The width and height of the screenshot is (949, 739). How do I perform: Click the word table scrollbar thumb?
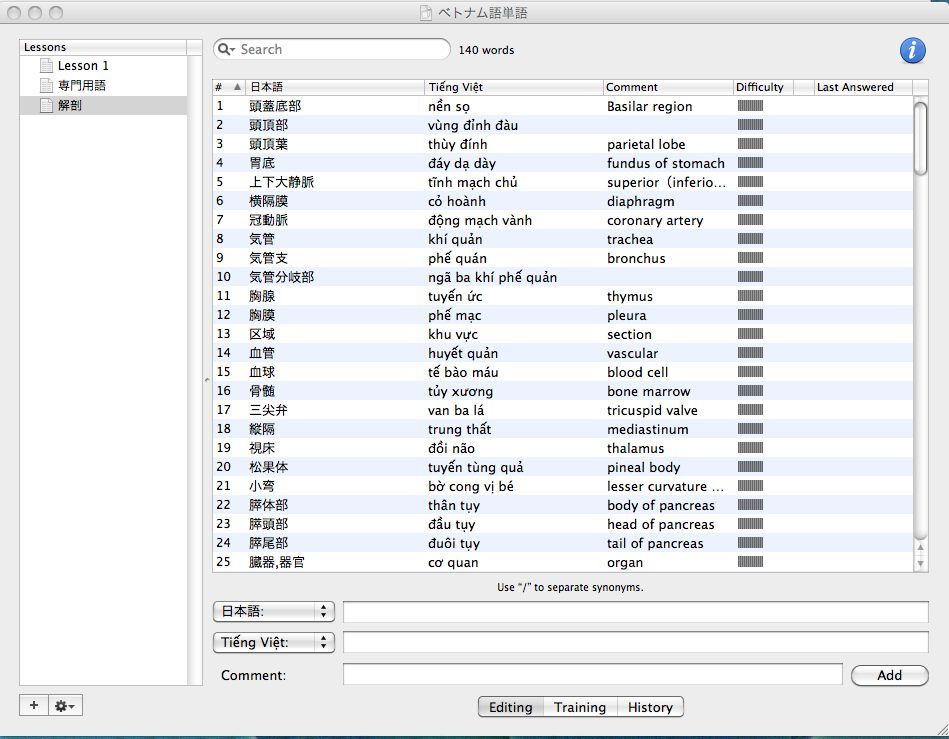pyautogui.click(x=920, y=139)
